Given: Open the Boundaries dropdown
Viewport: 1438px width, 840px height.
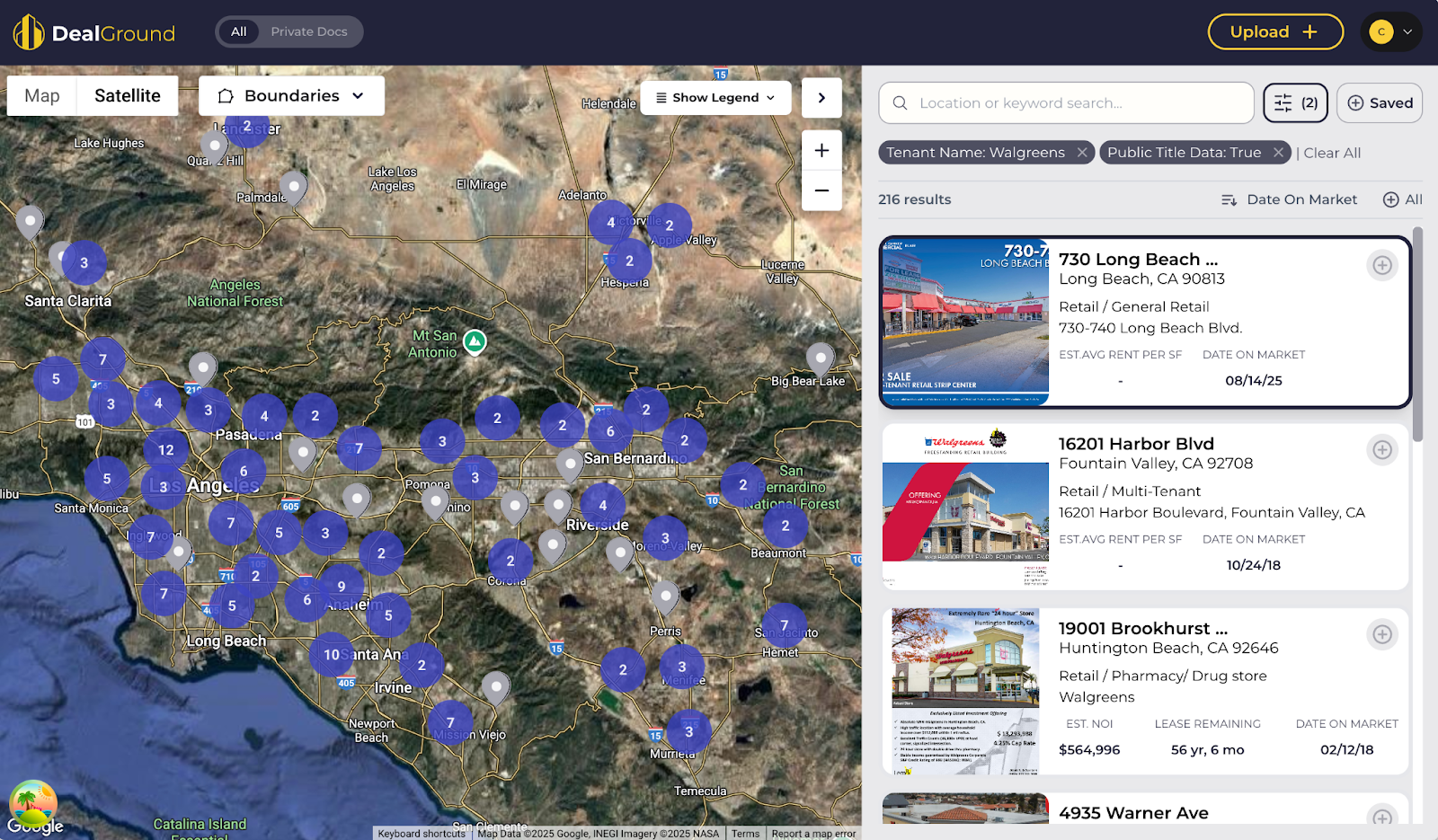Looking at the screenshot, I should click(291, 95).
